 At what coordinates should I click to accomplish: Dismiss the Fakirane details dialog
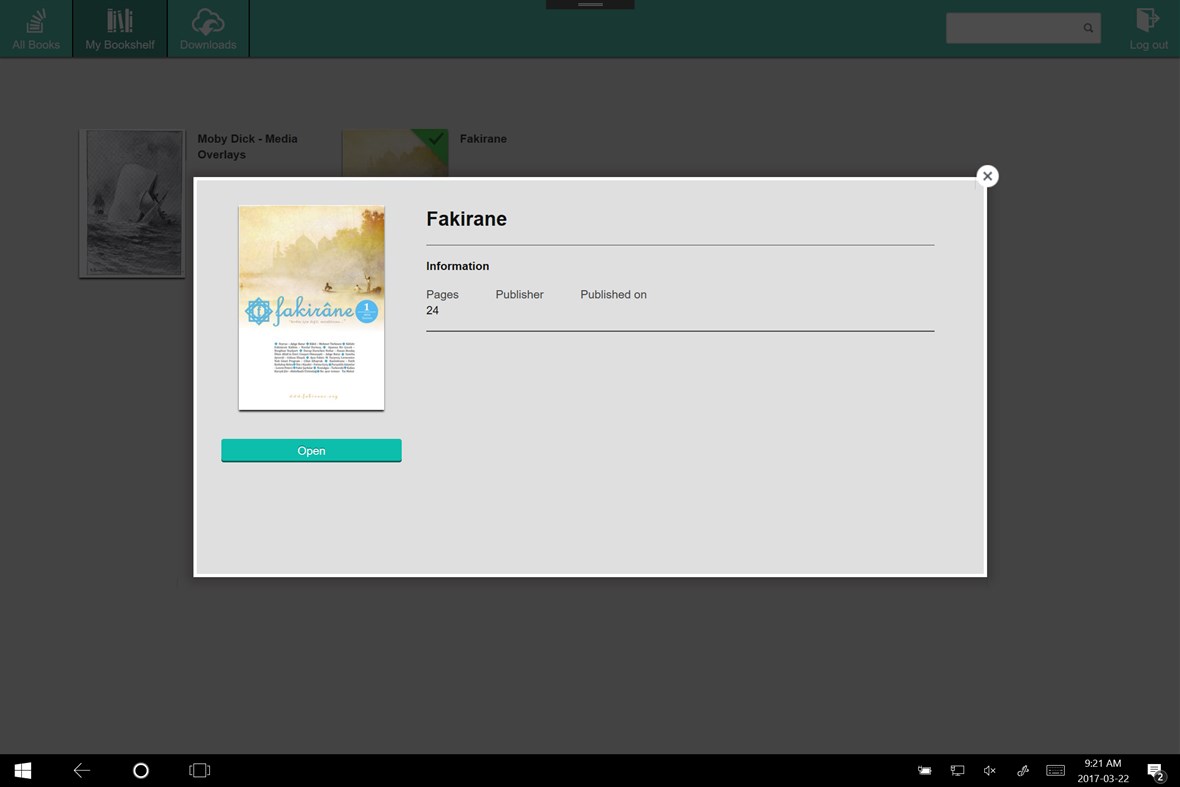click(x=987, y=175)
